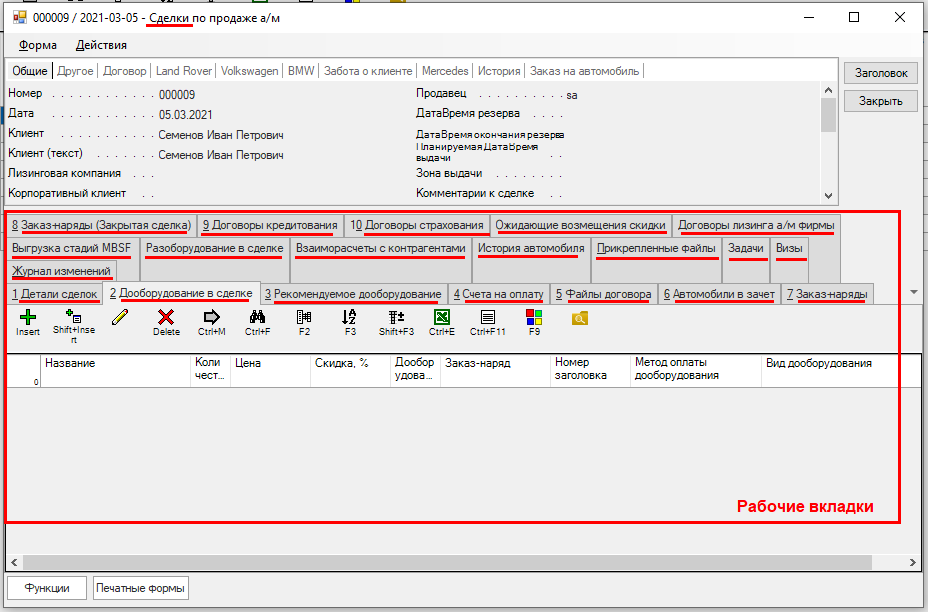Open the Действия menu
The width and height of the screenshot is (928, 612).
(x=101, y=45)
